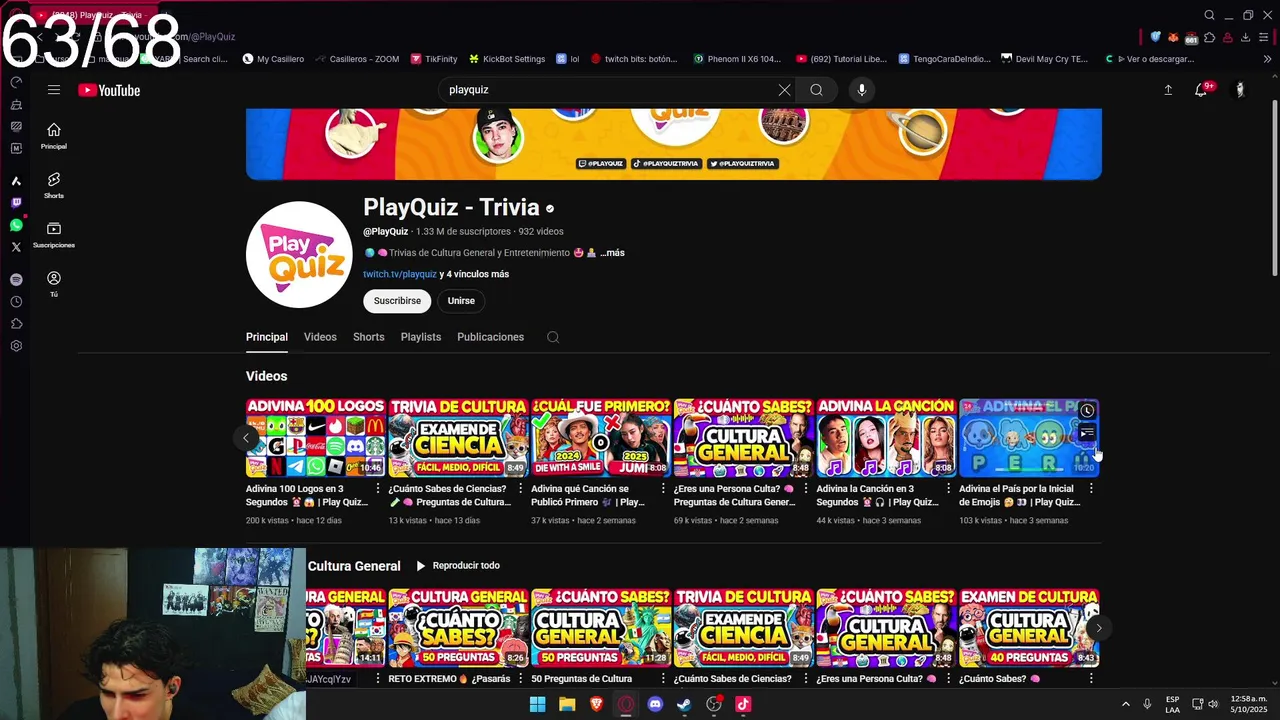Open WhatsApp in Opera sidebar
This screenshot has height=720, width=1280.
point(16,225)
